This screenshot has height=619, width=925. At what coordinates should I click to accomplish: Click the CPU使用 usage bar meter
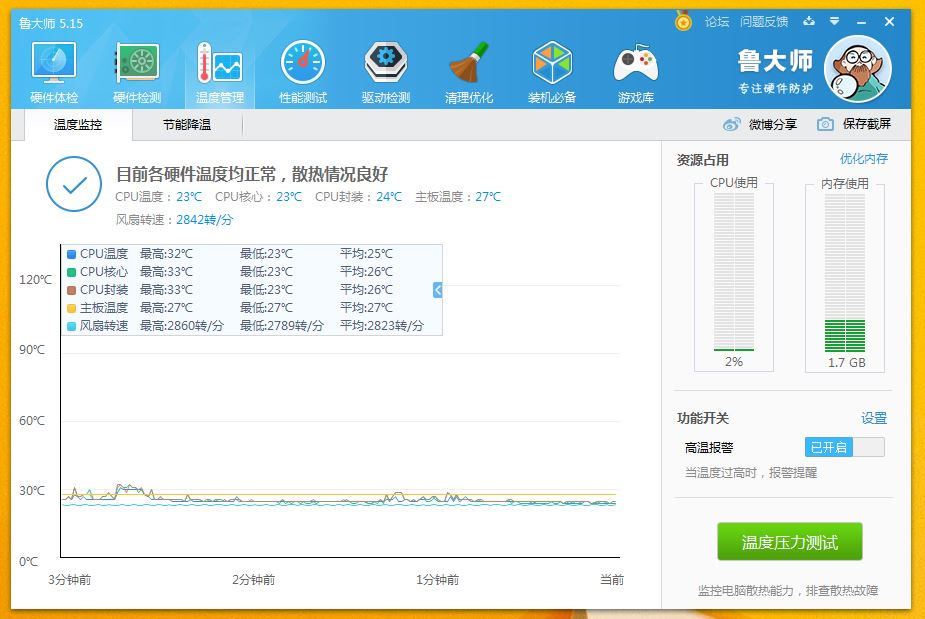coord(734,272)
